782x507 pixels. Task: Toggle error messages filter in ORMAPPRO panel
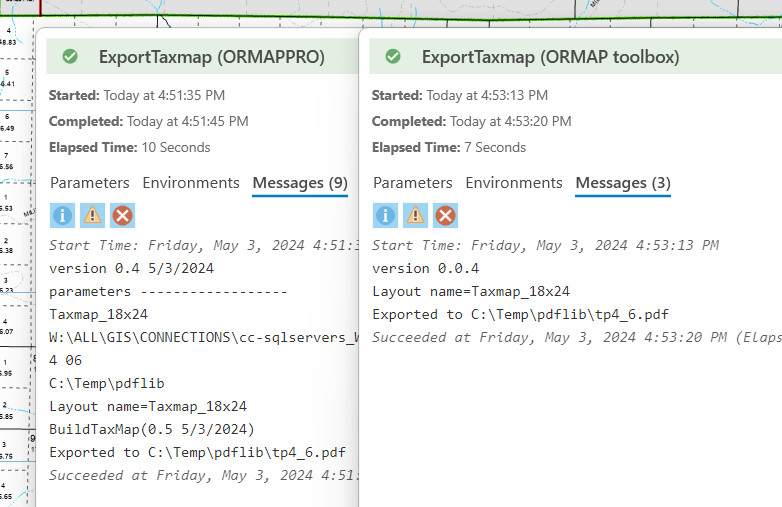(x=122, y=215)
